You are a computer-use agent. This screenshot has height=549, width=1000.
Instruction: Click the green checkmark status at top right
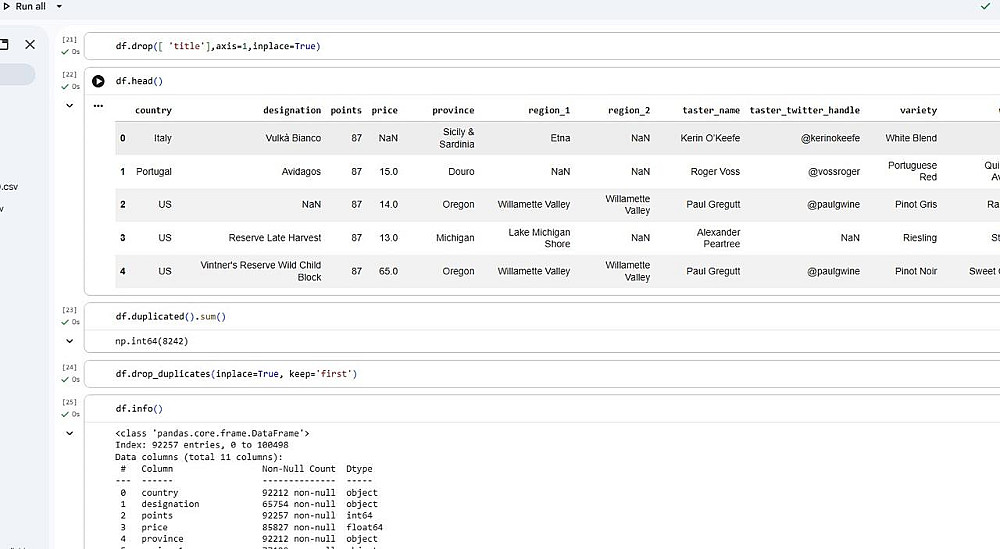[985, 6]
